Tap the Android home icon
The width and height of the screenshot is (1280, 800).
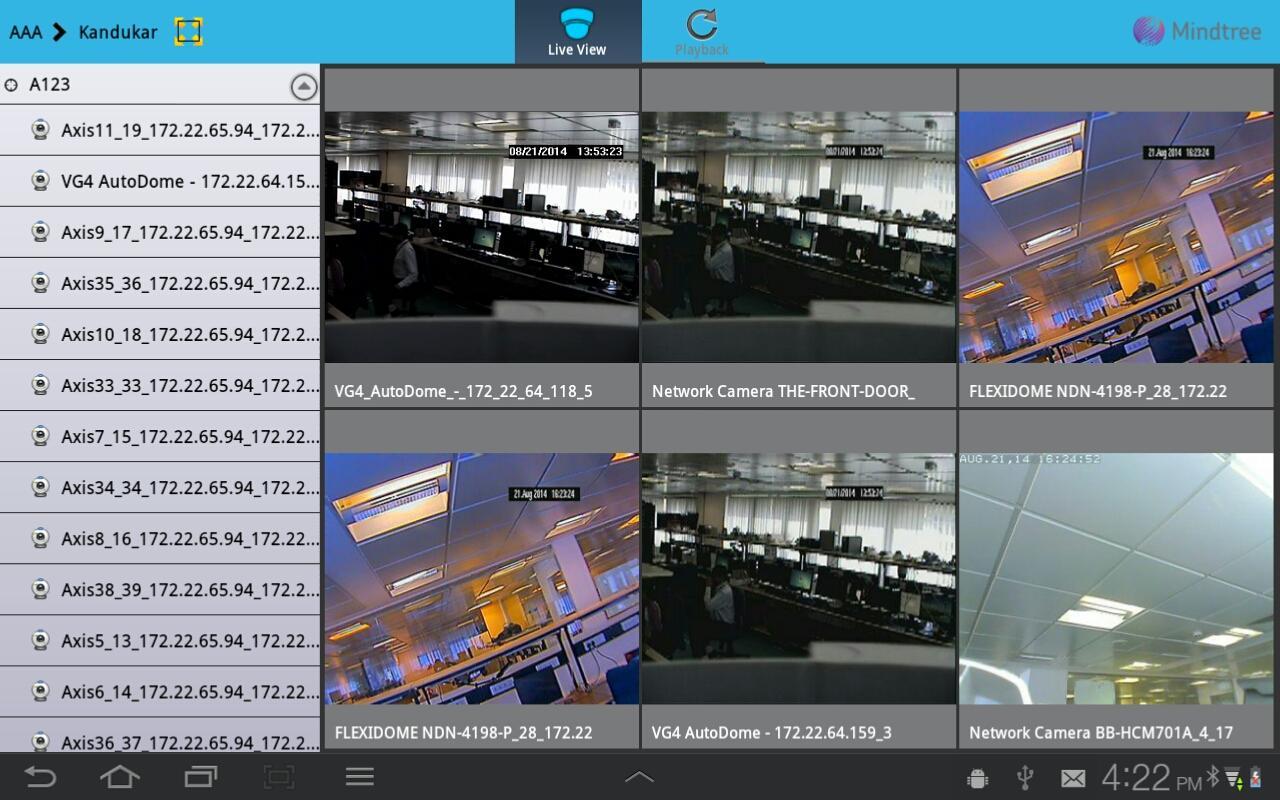119,777
